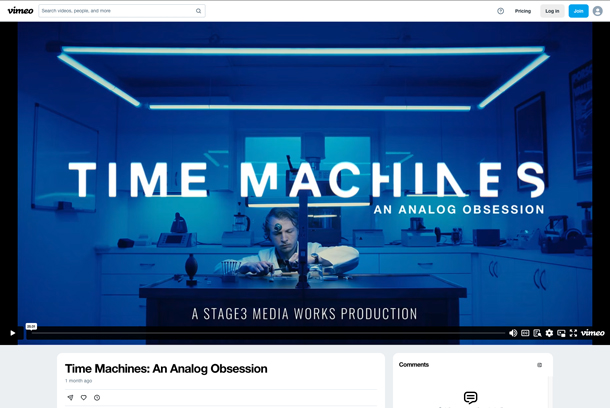Viewport: 610px width, 408px height.
Task: Open the user profile avatar icon
Action: (x=598, y=11)
